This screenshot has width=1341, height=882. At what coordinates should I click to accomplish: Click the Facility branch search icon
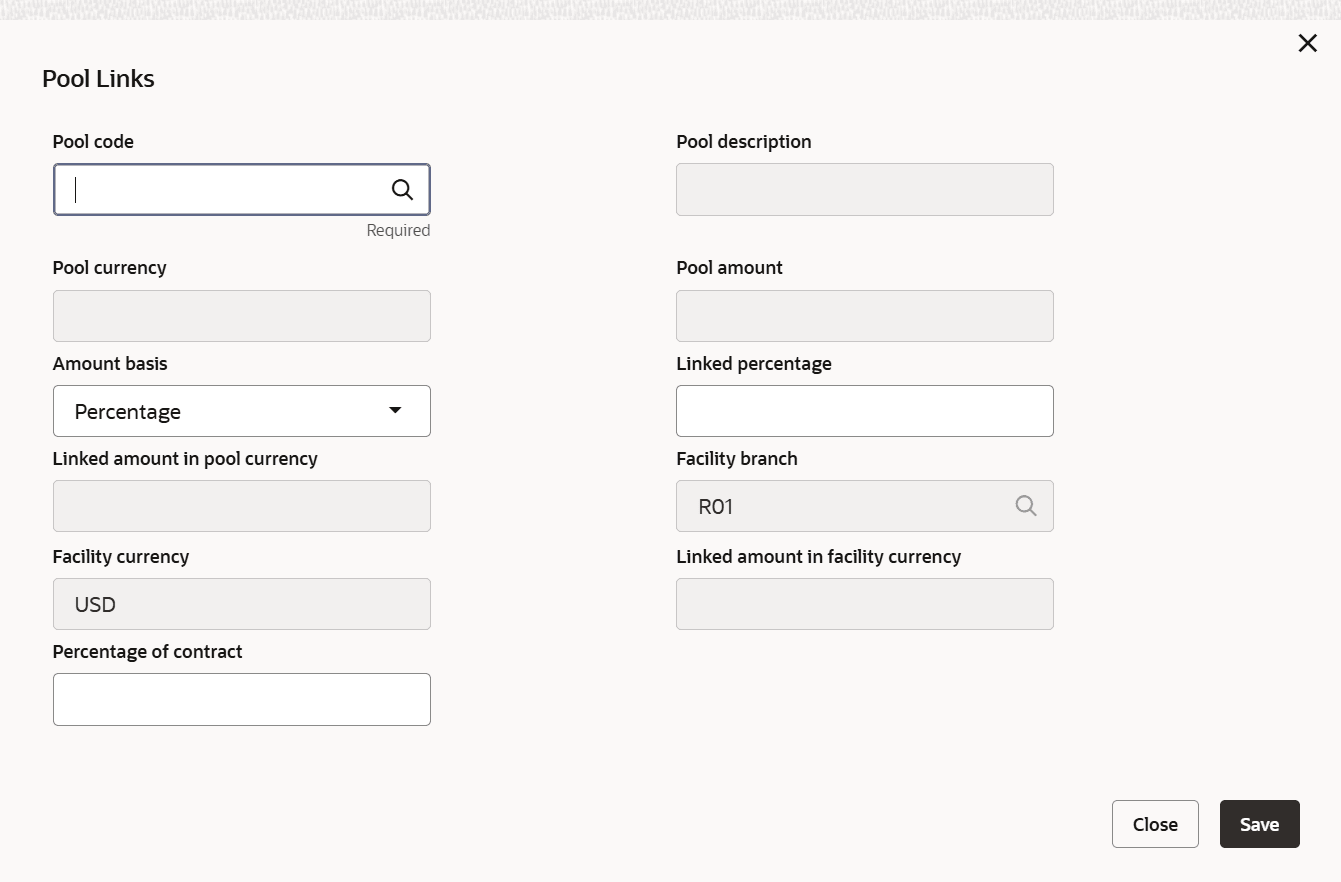(1025, 506)
